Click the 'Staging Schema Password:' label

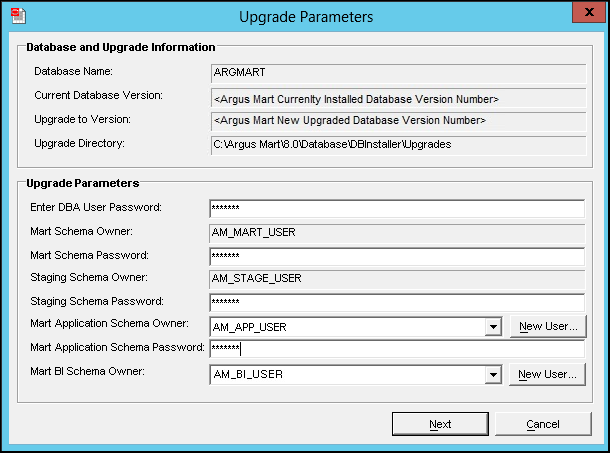point(97,301)
